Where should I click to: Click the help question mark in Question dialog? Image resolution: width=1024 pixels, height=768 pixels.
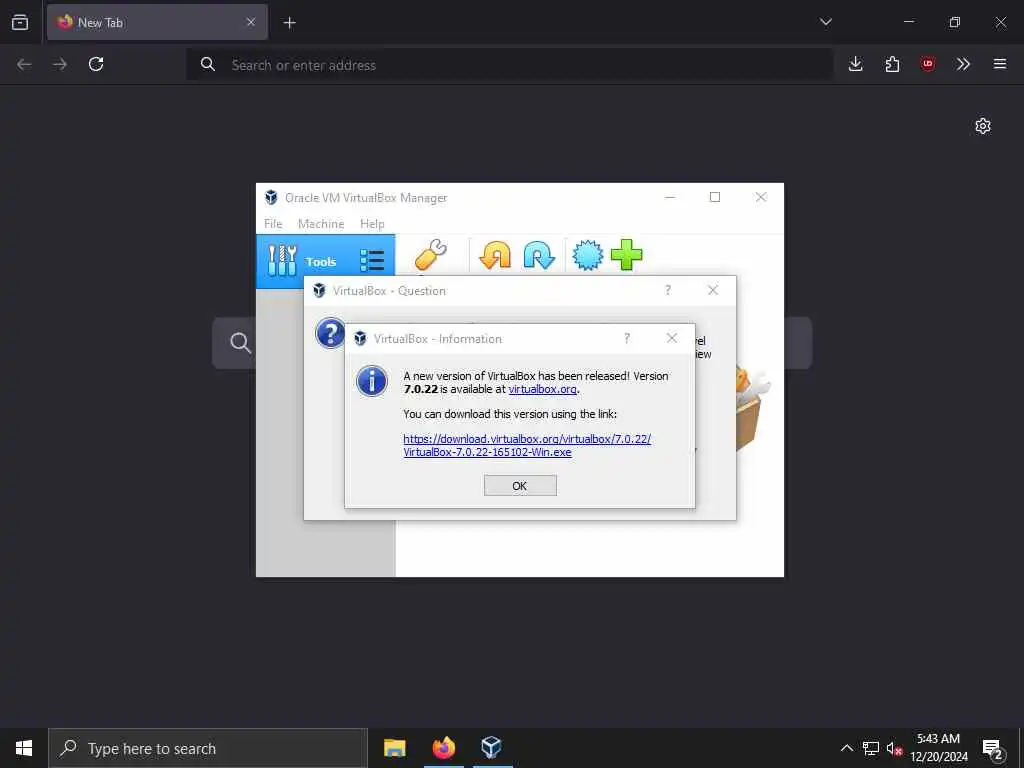pyautogui.click(x=667, y=290)
